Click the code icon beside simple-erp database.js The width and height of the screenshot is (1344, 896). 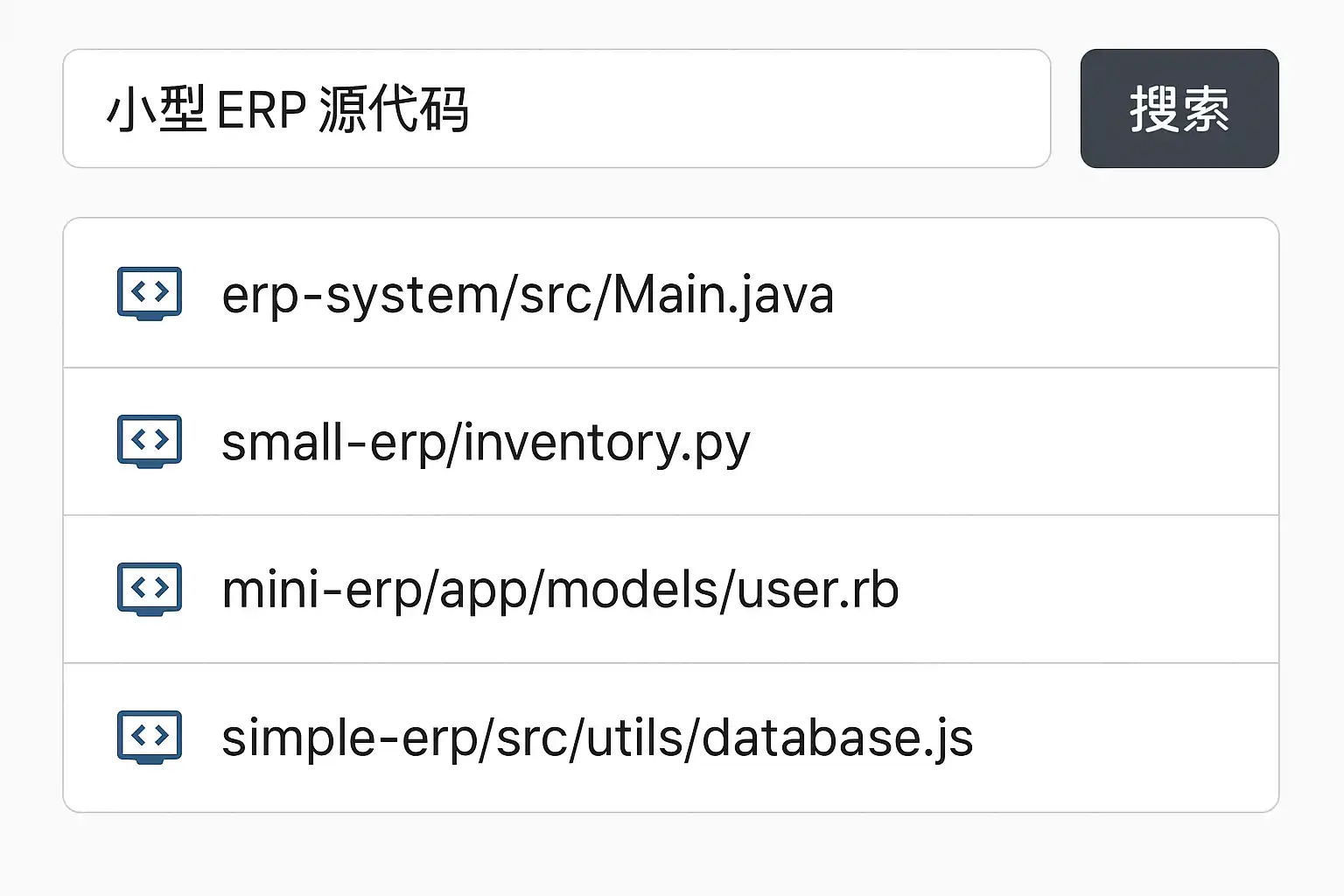pyautogui.click(x=150, y=737)
